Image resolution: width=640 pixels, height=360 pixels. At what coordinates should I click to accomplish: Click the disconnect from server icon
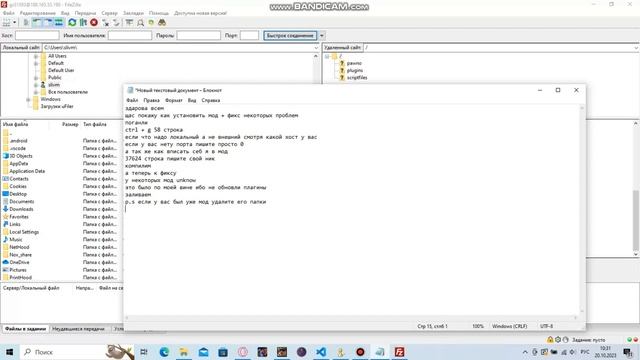click(x=106, y=22)
